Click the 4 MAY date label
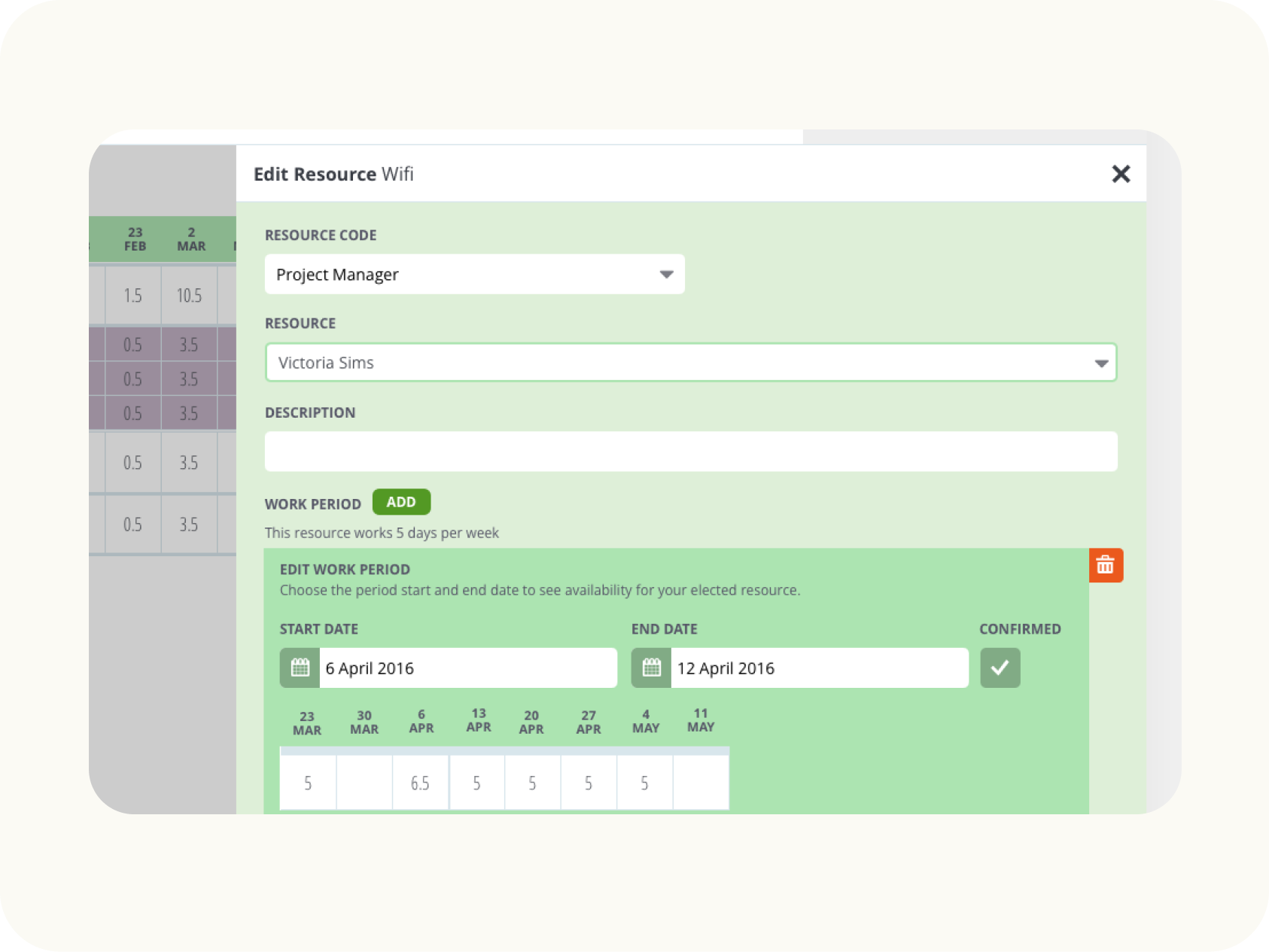 [x=646, y=722]
